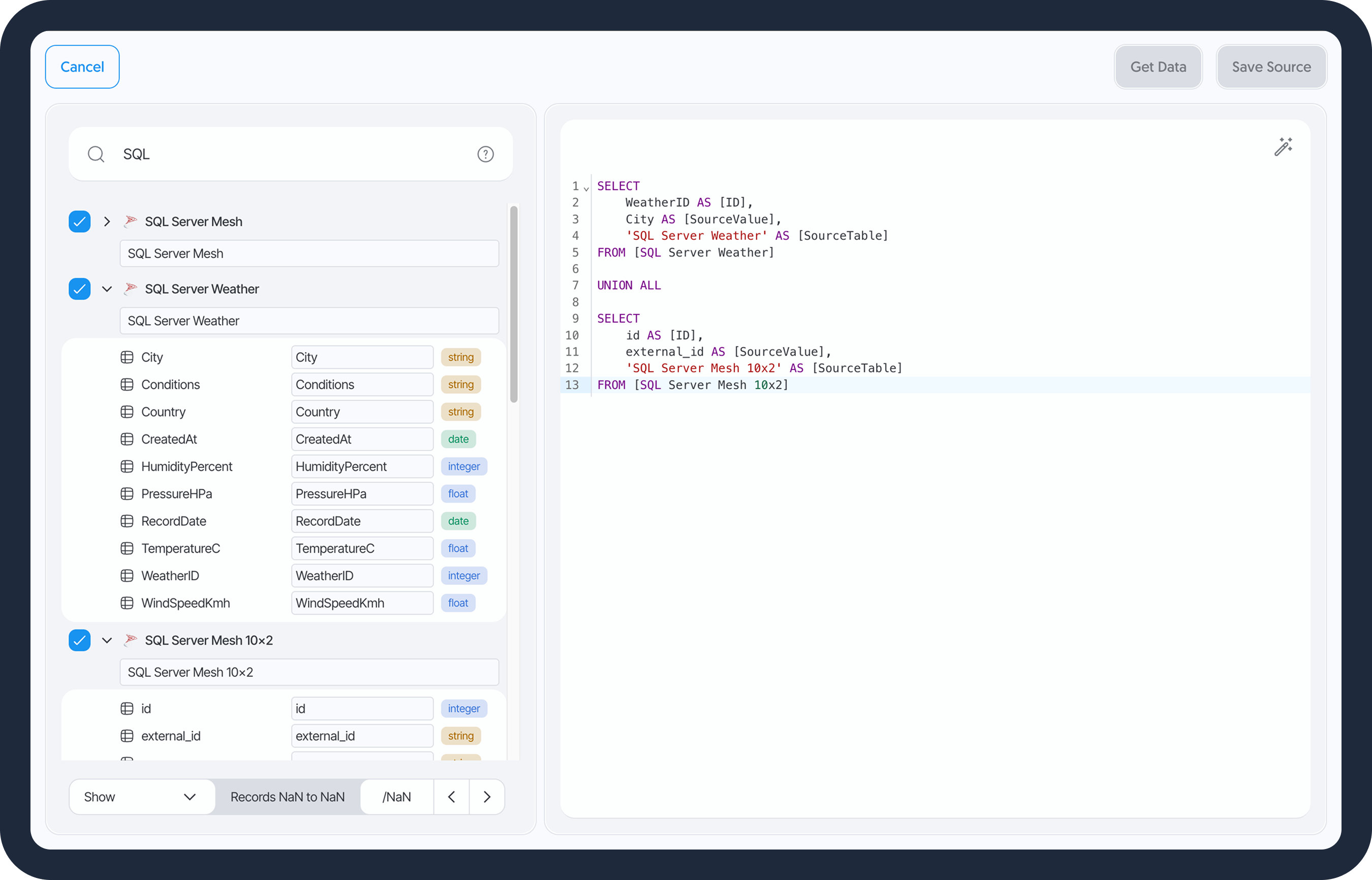Click the id column table icon
The width and height of the screenshot is (1372, 880).
(127, 709)
